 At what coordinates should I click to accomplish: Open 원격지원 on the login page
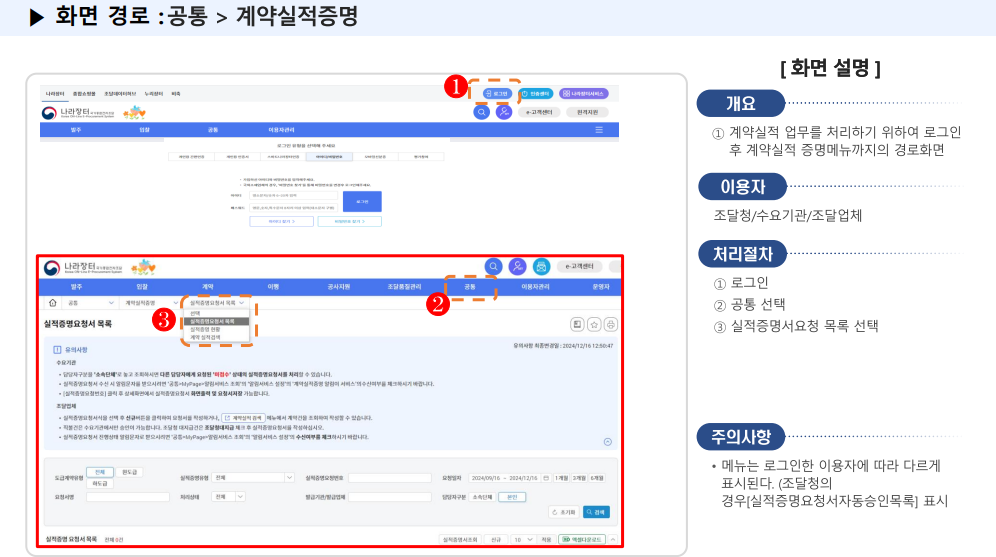coord(587,112)
